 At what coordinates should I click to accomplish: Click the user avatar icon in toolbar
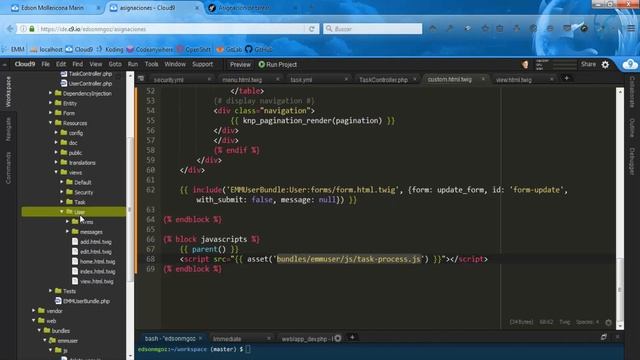pyautogui.click(x=525, y=64)
